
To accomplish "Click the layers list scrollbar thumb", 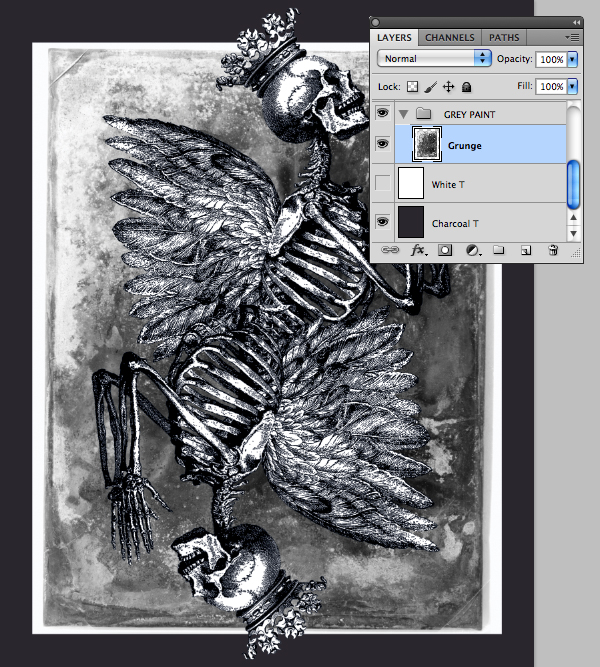I will [x=574, y=185].
